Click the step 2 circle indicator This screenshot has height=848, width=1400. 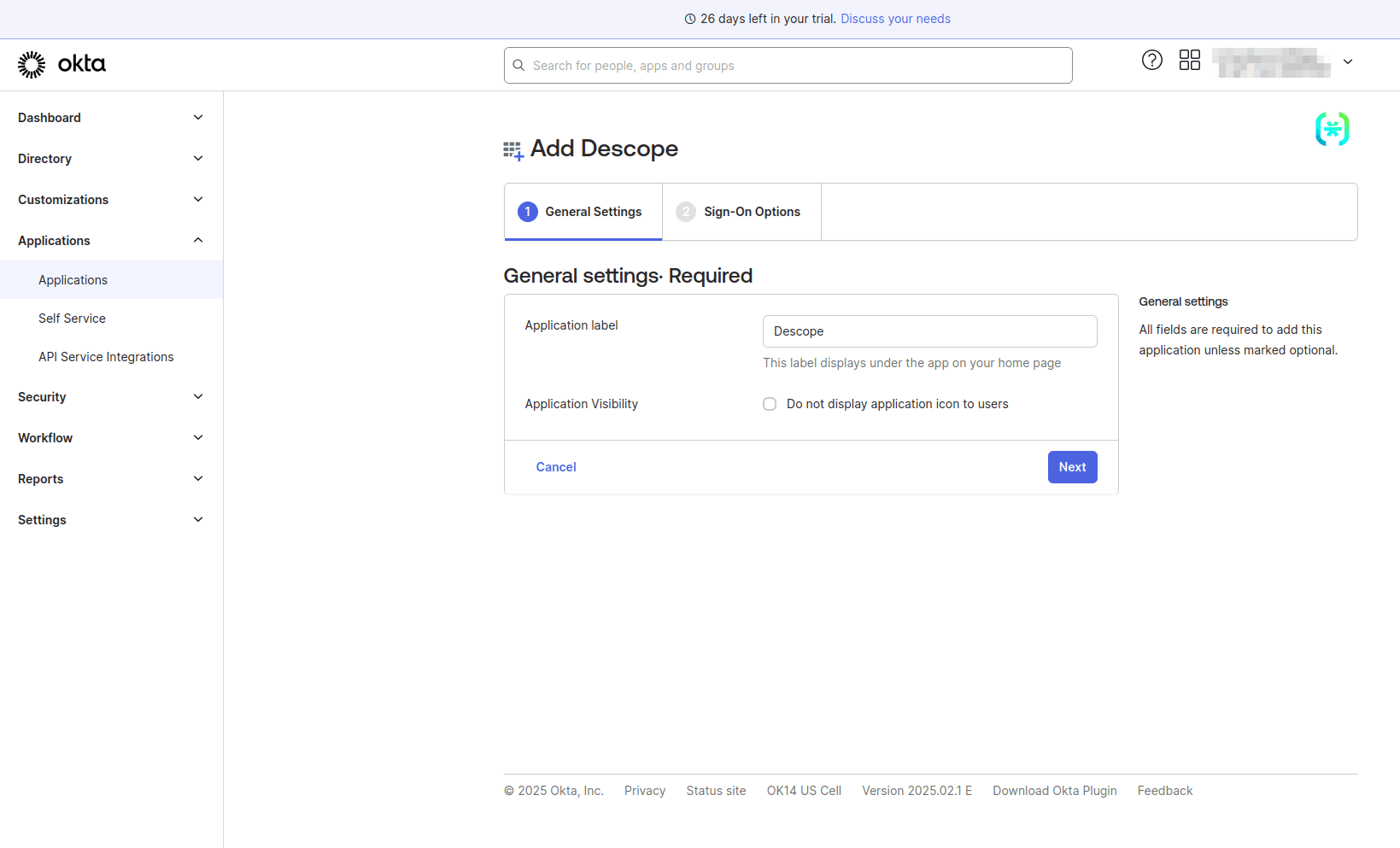(x=686, y=211)
